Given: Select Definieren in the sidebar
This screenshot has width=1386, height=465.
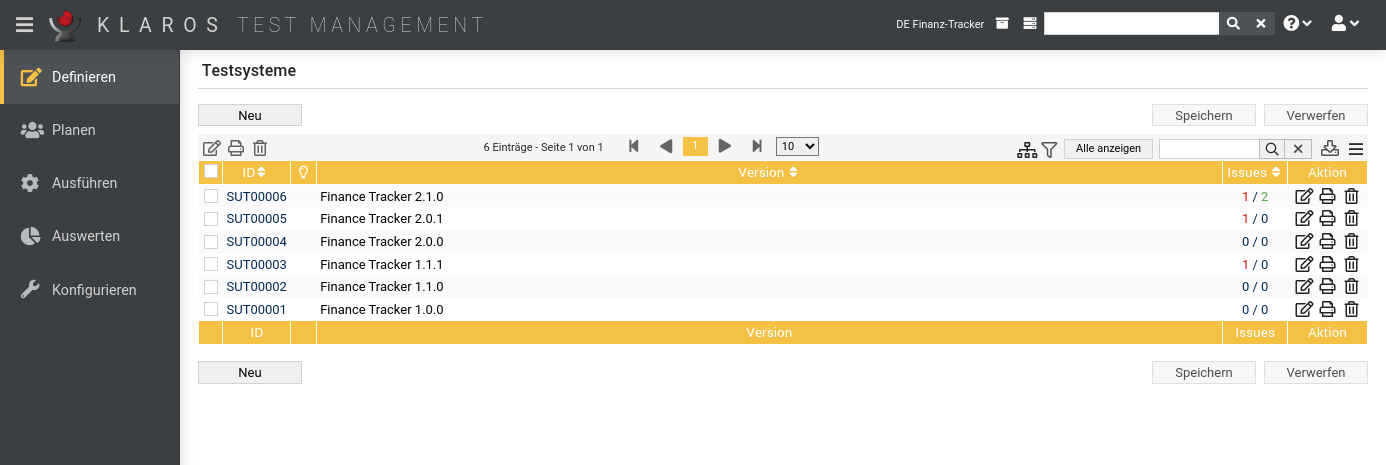Looking at the screenshot, I should point(90,77).
